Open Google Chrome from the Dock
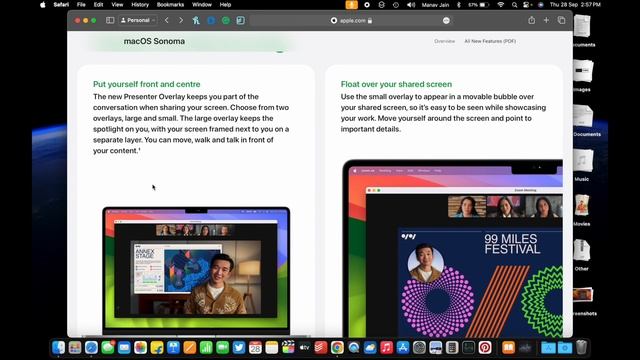Screen dimensions: 640x360 pos(337,347)
